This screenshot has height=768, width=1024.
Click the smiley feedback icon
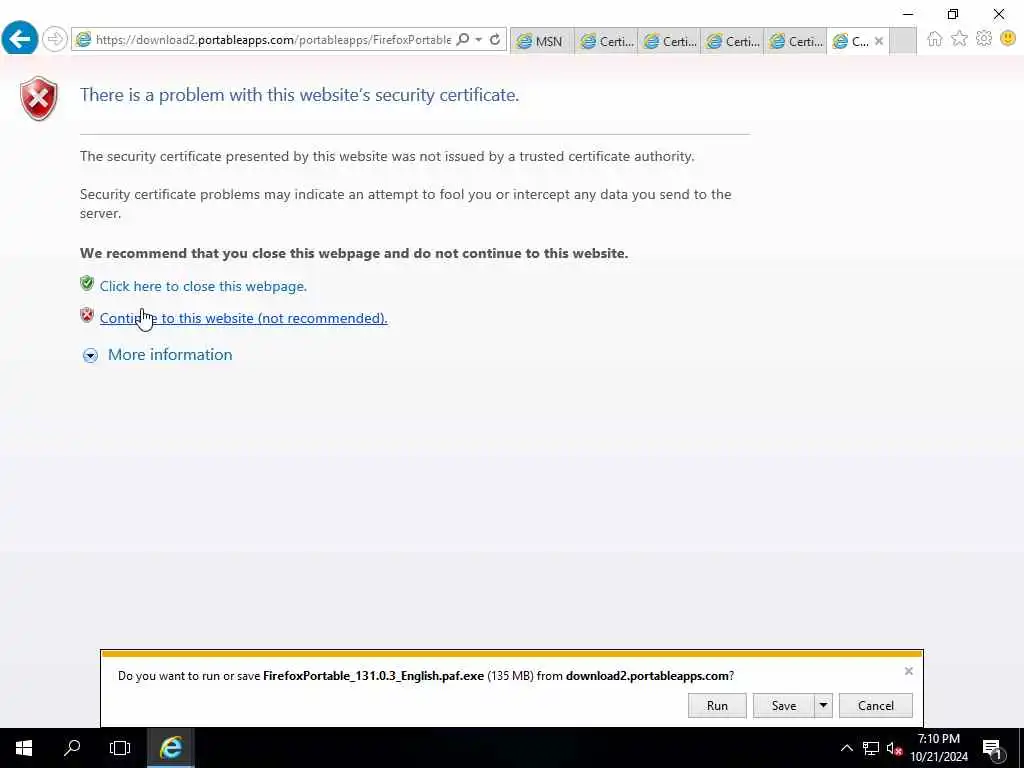(x=1008, y=39)
